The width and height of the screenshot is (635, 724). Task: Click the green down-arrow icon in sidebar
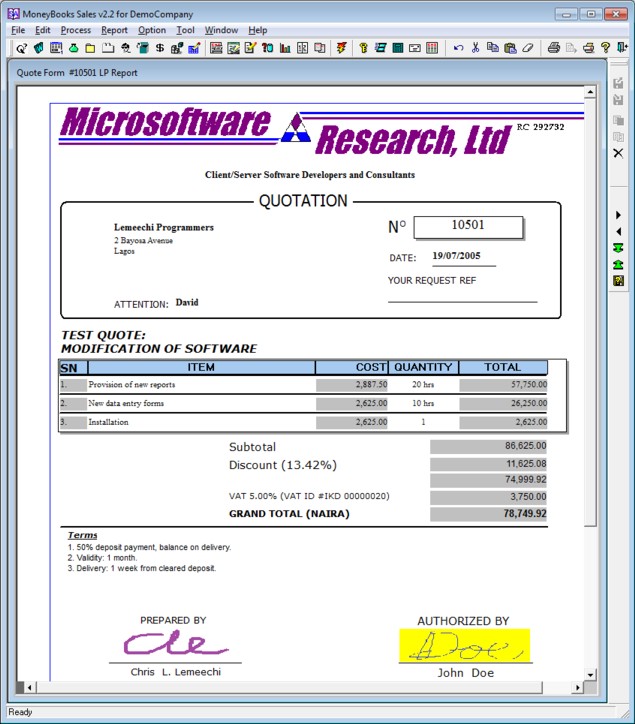coord(618,248)
